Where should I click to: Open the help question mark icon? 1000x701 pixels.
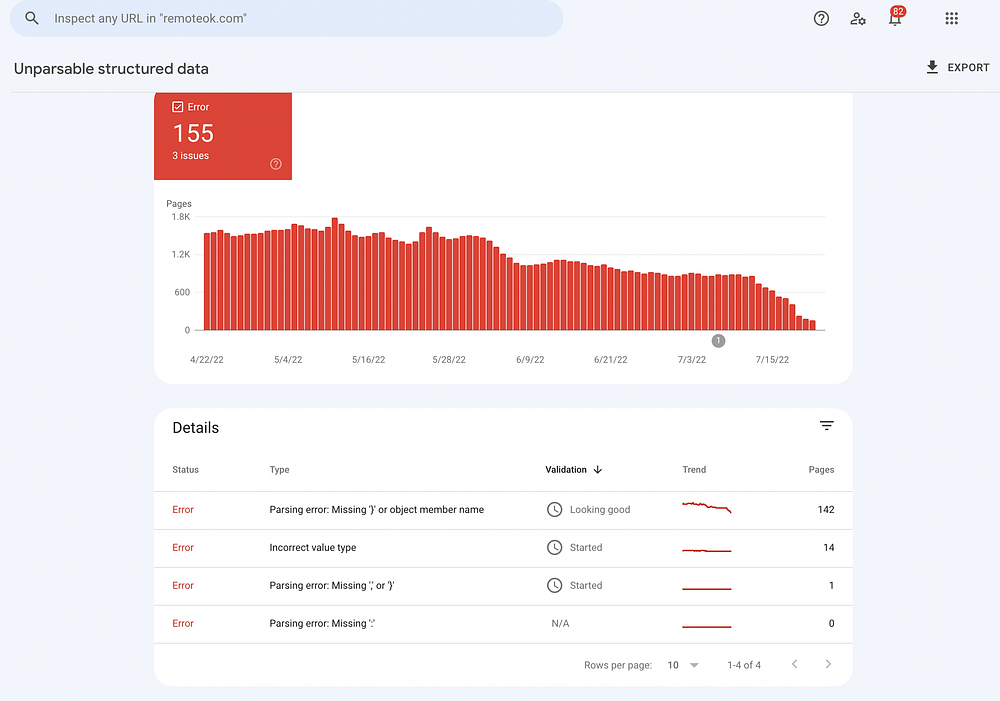pyautogui.click(x=821, y=18)
